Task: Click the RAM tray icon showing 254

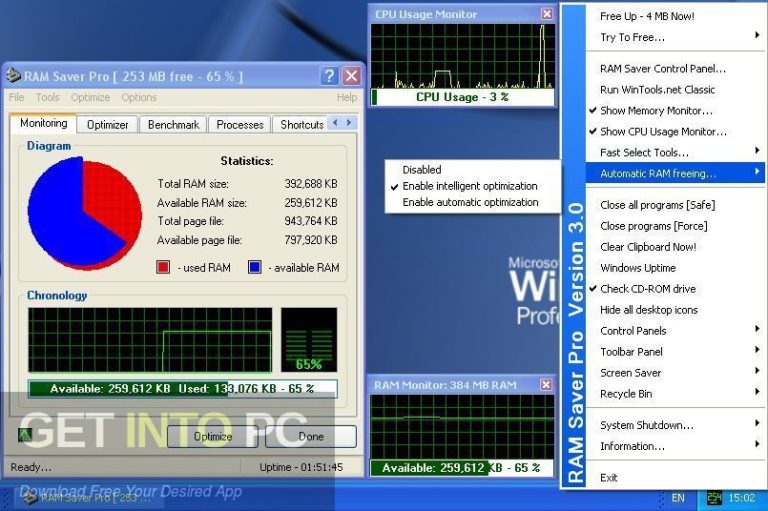Action: (714, 498)
